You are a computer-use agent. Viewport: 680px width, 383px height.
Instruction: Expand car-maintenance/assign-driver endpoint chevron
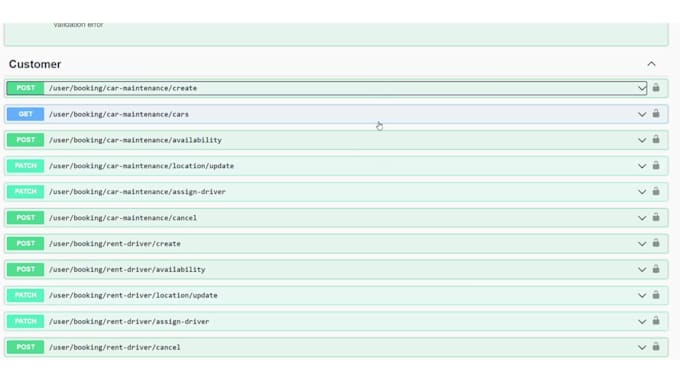(642, 192)
